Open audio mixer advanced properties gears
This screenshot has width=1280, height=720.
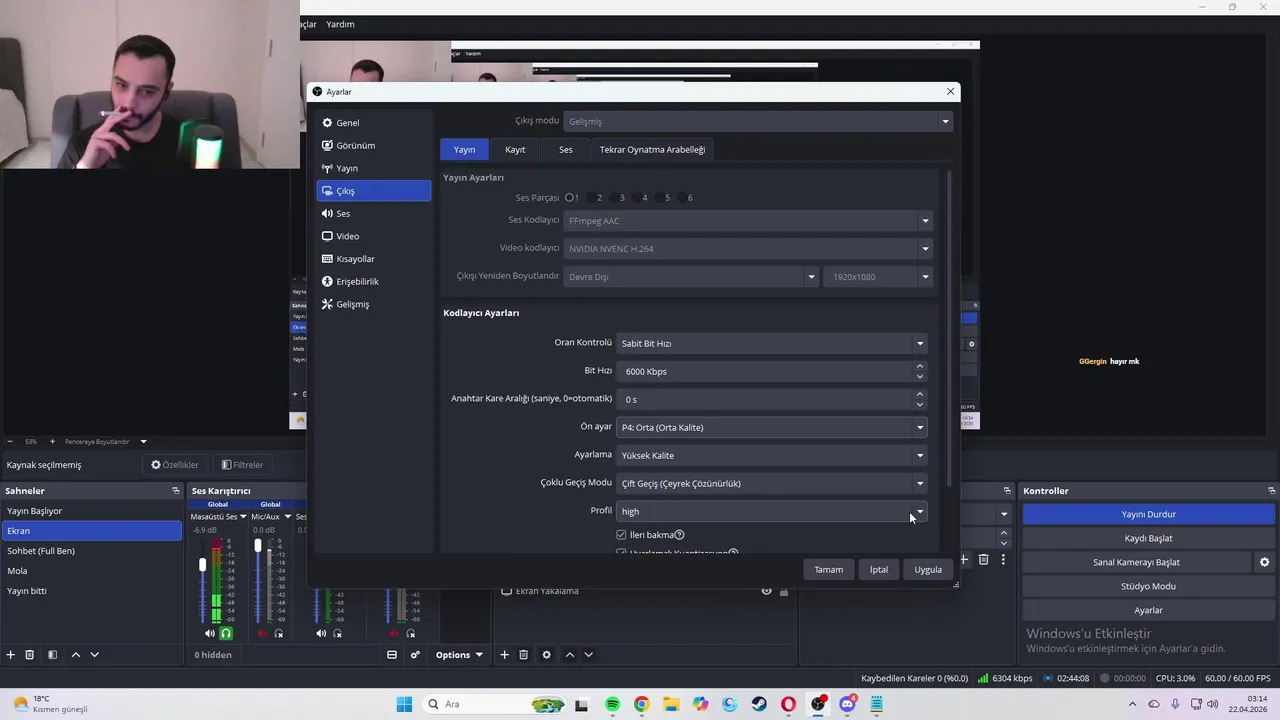pos(415,655)
